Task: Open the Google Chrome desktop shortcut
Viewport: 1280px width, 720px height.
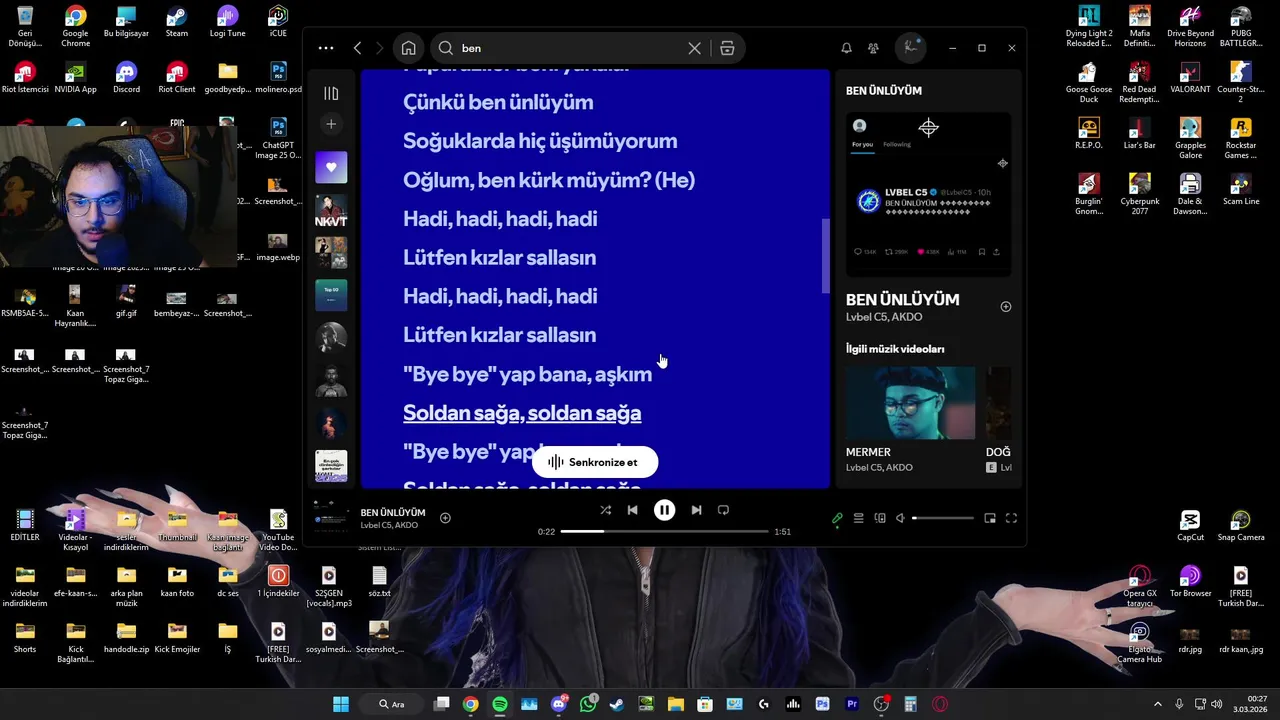Action: (x=75, y=26)
